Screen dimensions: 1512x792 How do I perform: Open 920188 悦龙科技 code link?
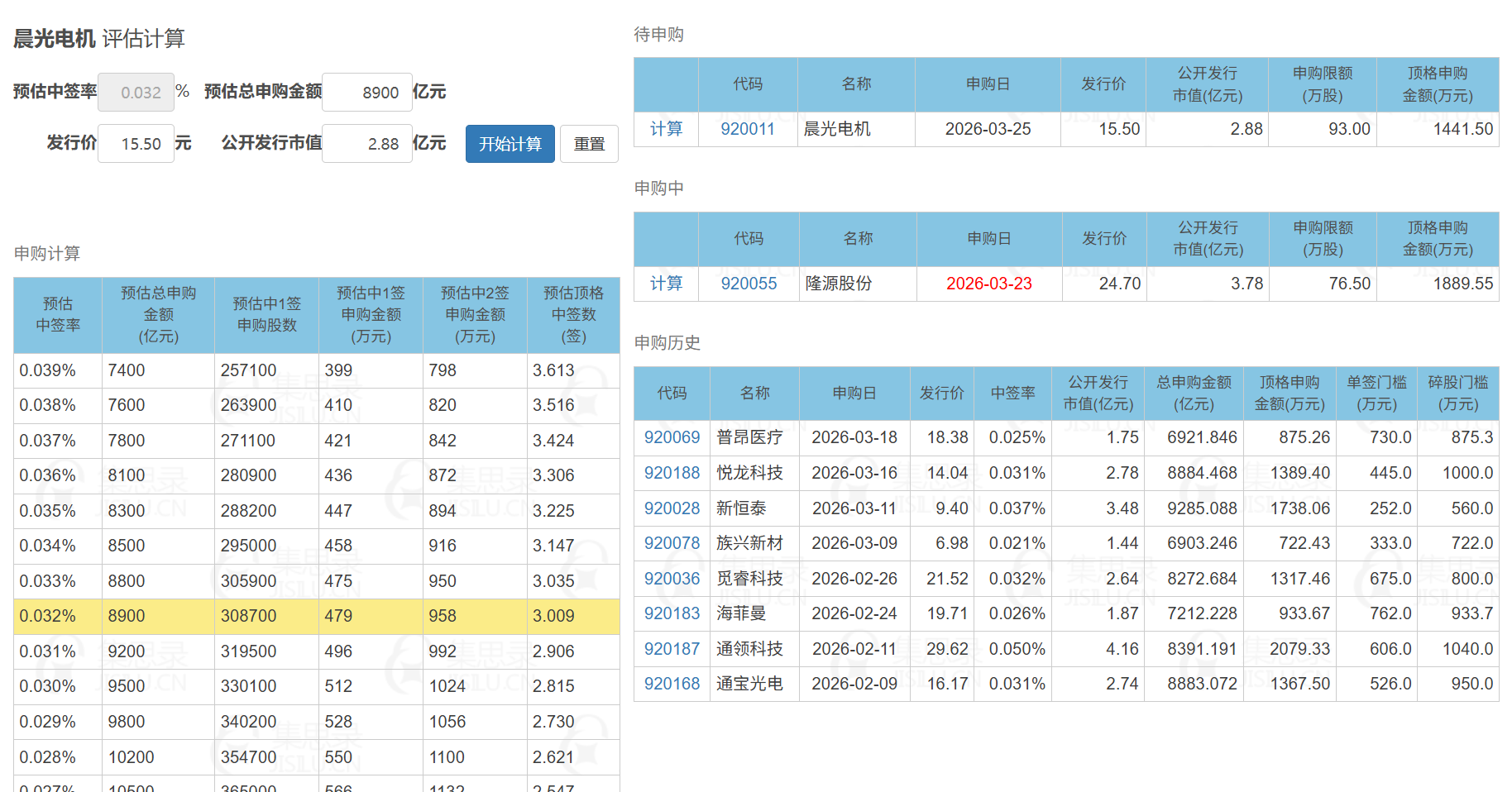coord(672,473)
